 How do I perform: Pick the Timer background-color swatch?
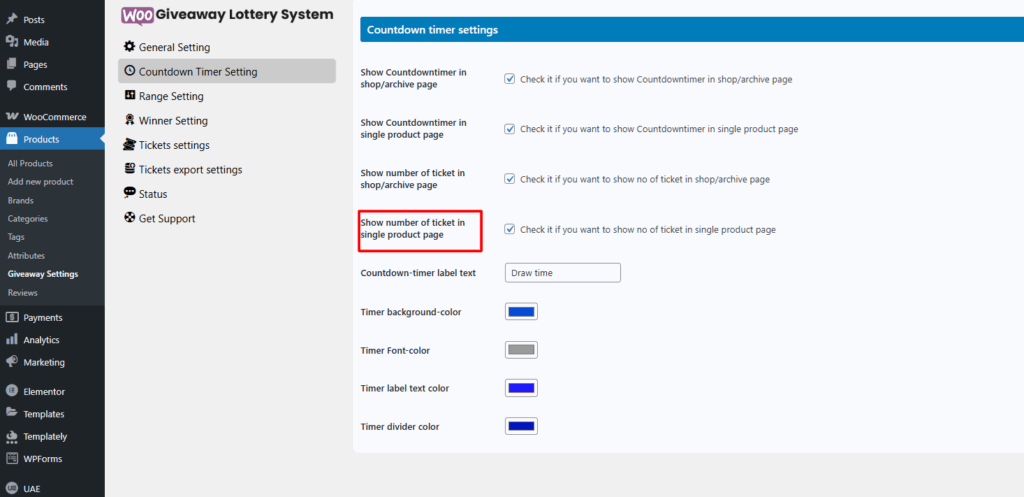pyautogui.click(x=521, y=312)
